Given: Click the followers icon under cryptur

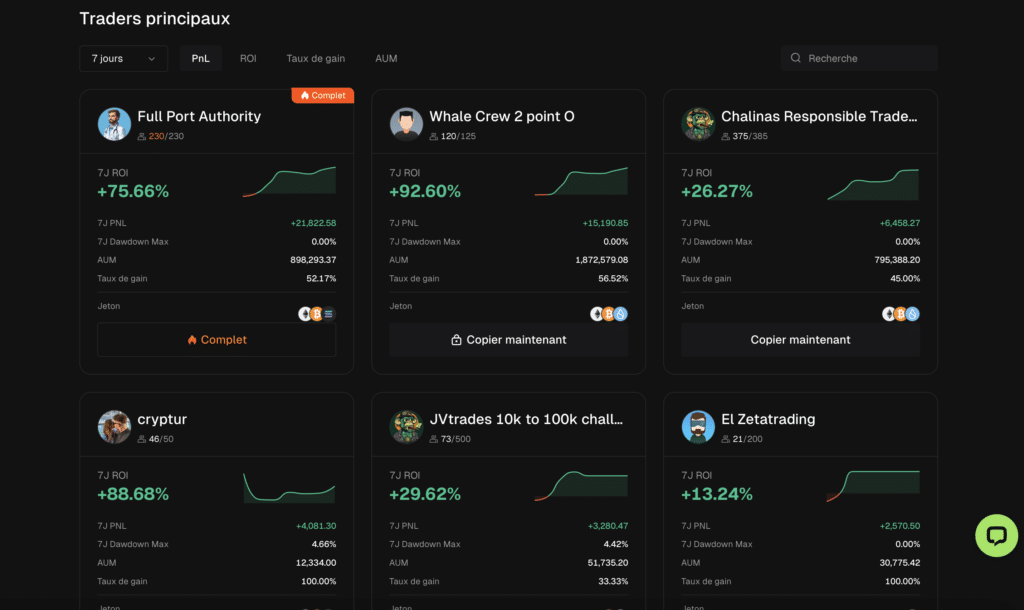Looking at the screenshot, I should click(x=142, y=440).
